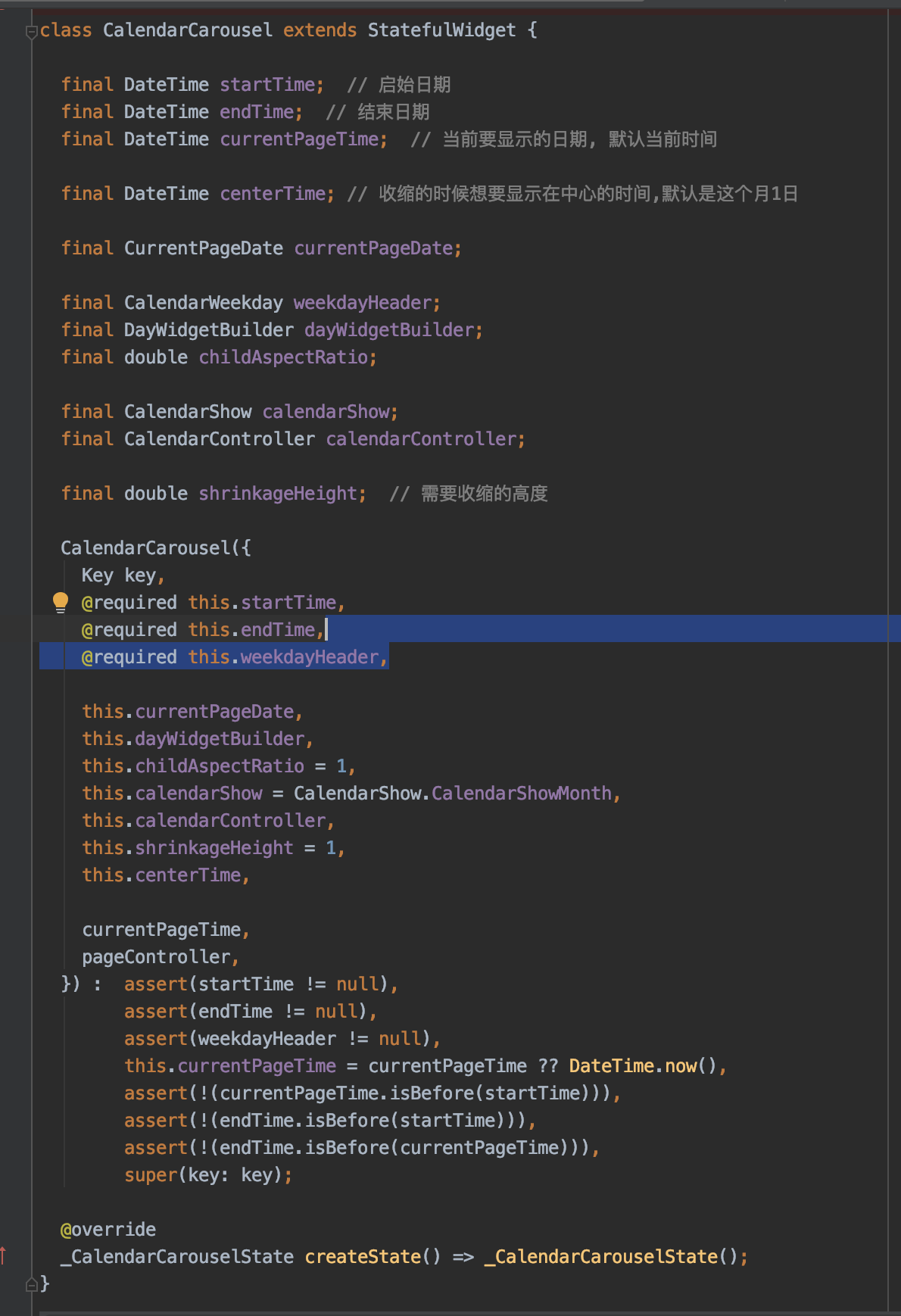Click the createState() method name
This screenshot has width=901, height=1316.
pos(362,1257)
